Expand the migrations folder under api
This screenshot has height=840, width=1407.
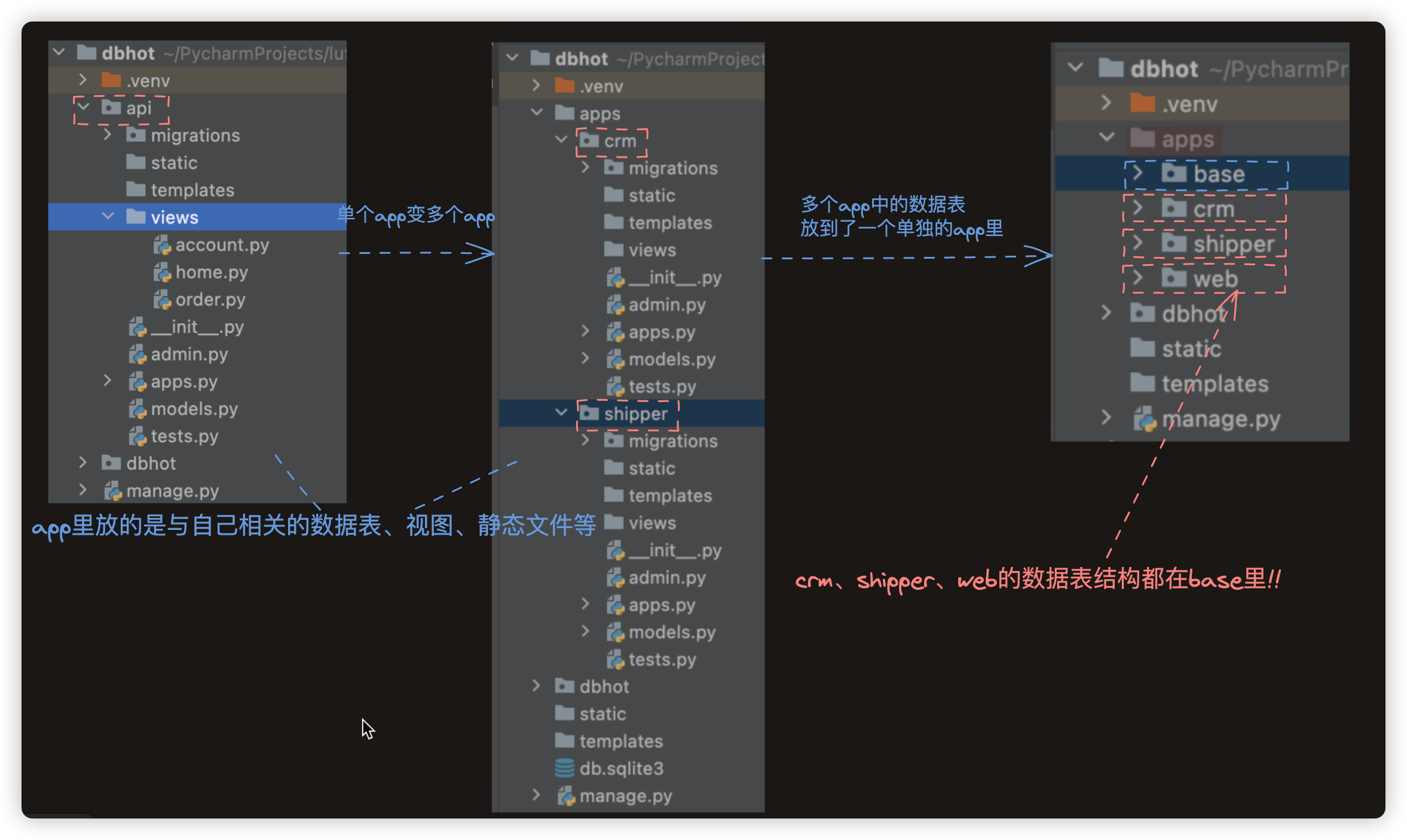click(x=108, y=135)
